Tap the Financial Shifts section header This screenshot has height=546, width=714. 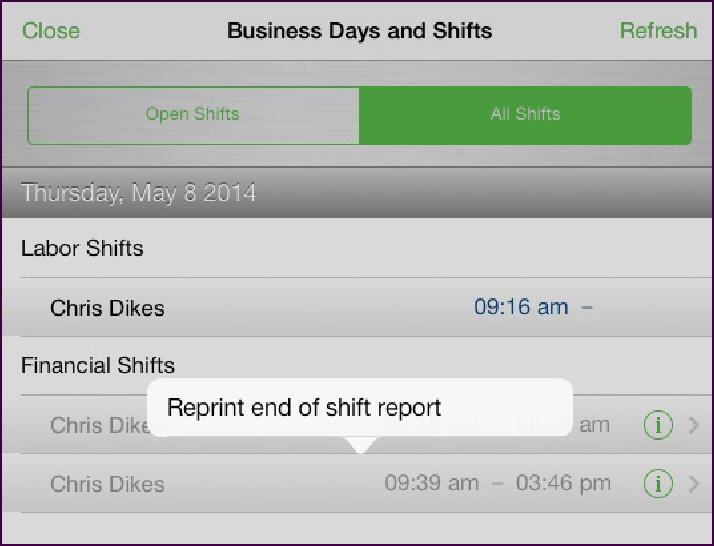98,365
